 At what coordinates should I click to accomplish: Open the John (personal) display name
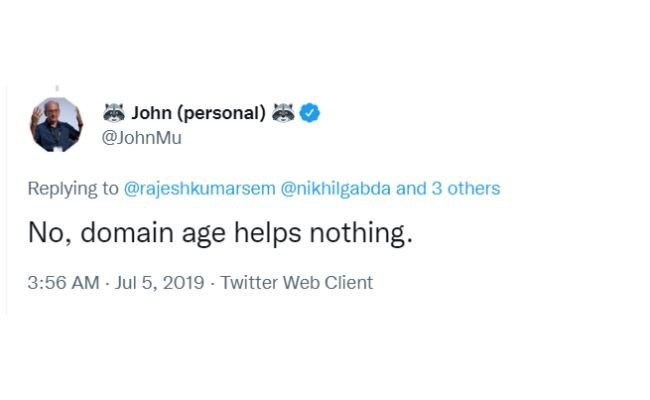[x=198, y=113]
